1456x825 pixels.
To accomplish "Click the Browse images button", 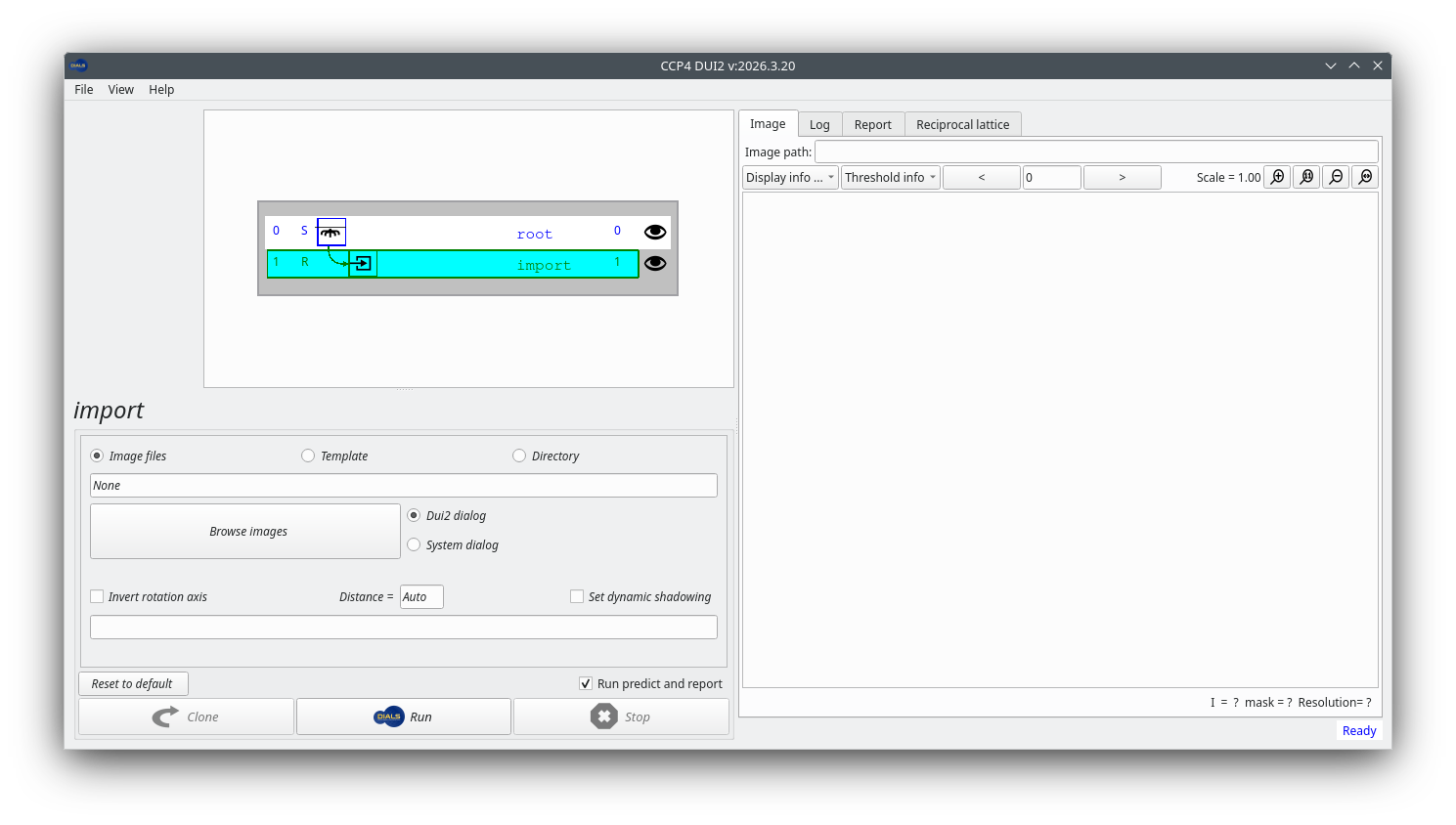I will coord(245,531).
